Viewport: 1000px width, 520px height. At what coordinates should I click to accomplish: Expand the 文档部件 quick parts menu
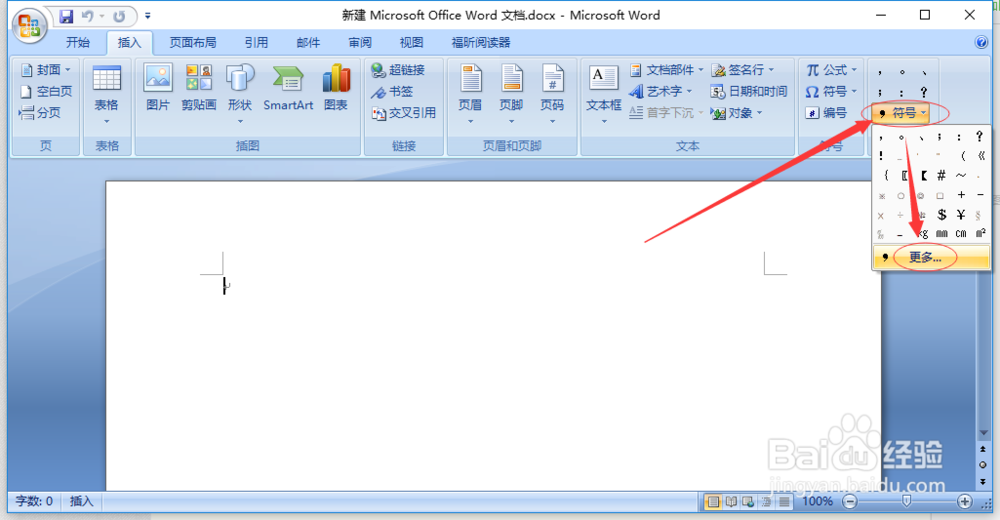(x=666, y=70)
